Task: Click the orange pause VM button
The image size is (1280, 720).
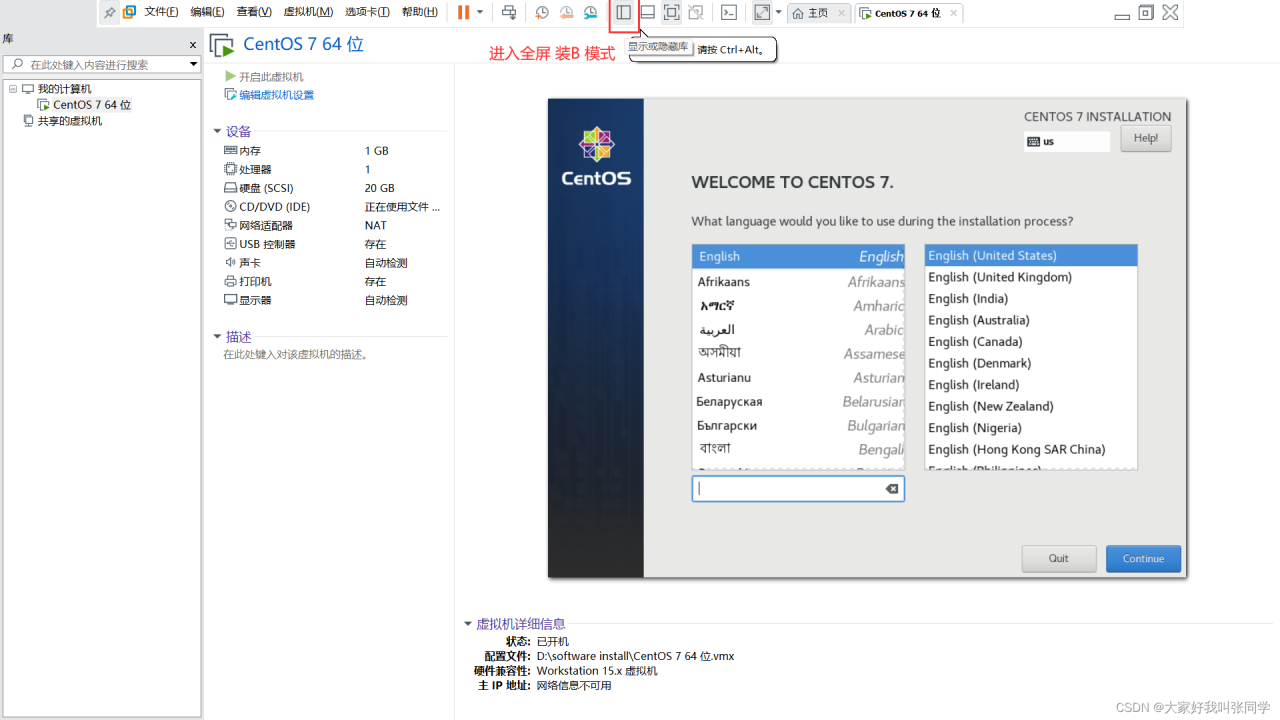Action: (x=463, y=12)
